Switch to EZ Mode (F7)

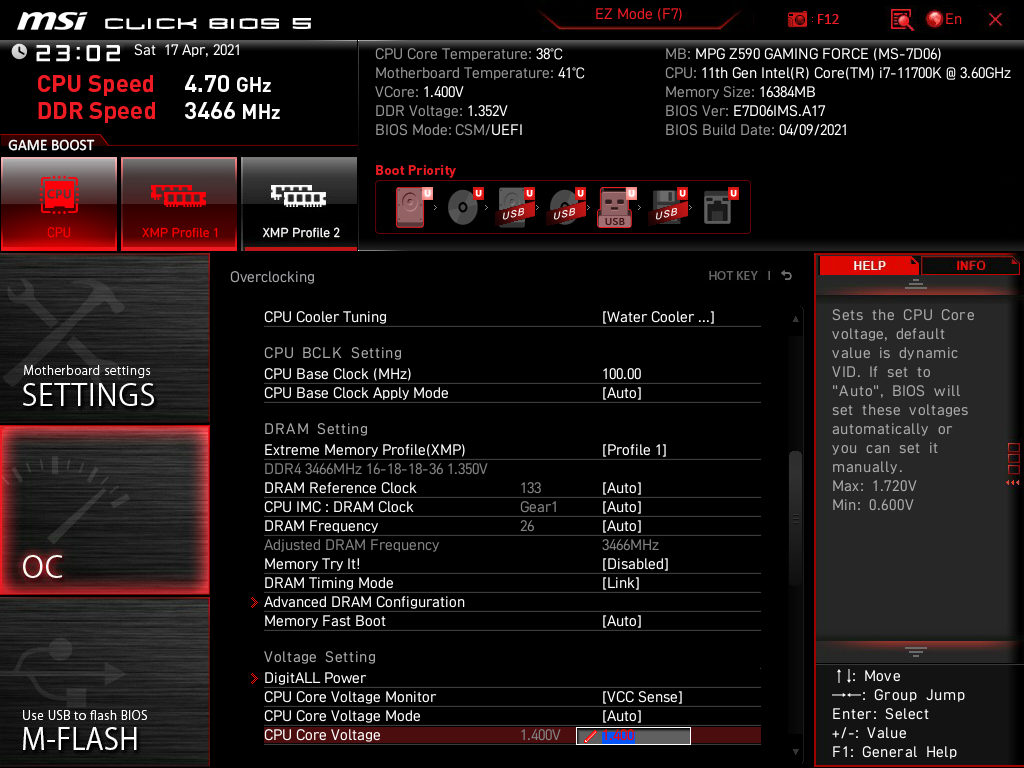pos(638,14)
